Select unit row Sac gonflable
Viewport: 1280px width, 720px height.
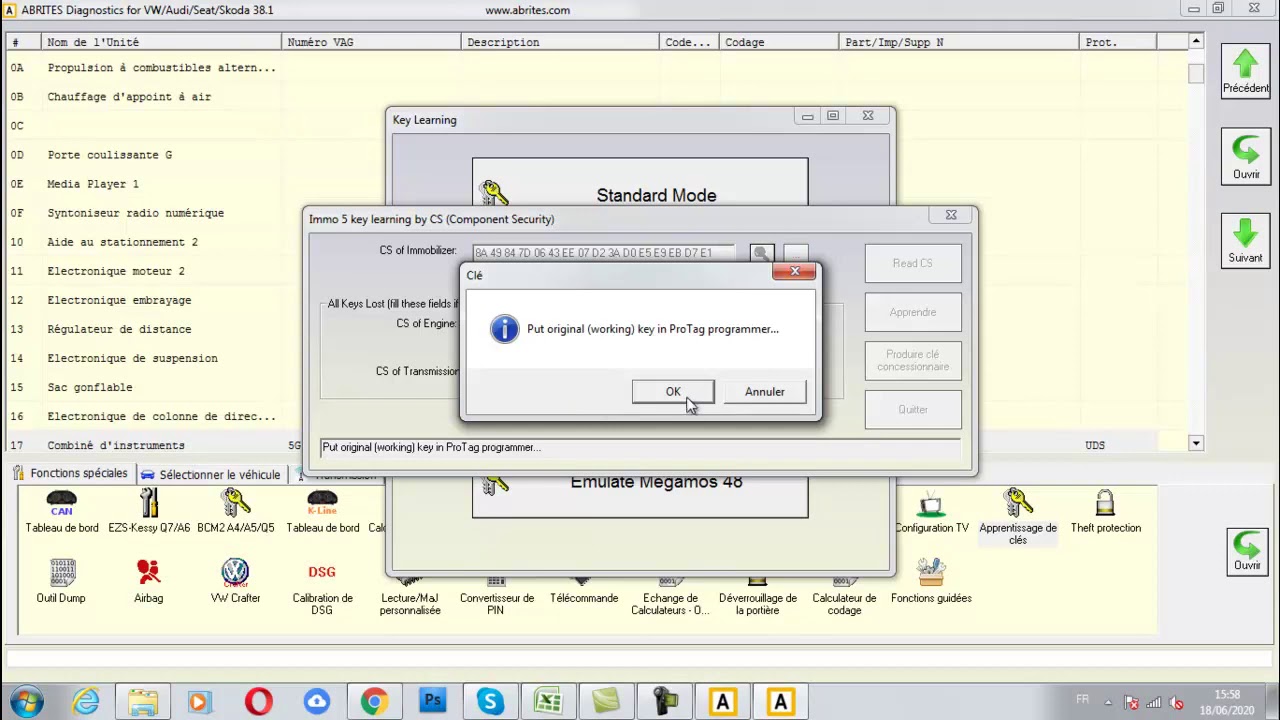click(x=597, y=387)
